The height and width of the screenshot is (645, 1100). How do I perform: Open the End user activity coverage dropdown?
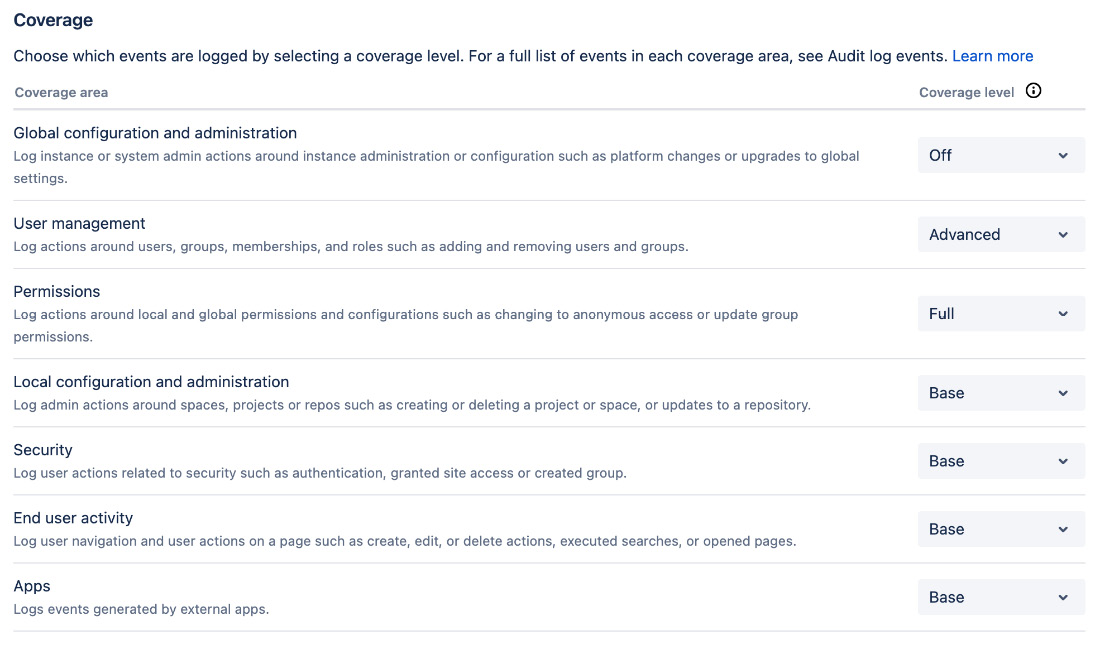tap(1000, 529)
